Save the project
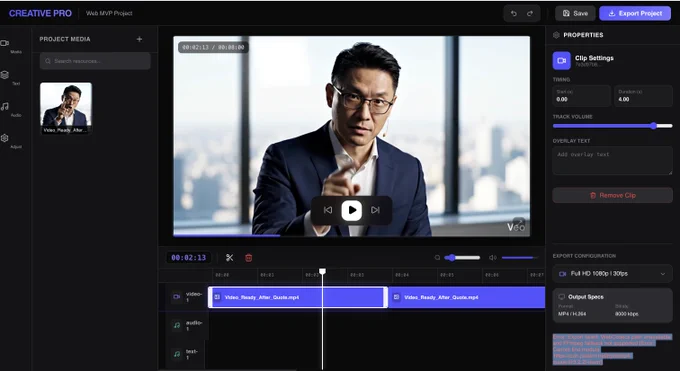Screen dimensions: 680x371 (575, 13)
